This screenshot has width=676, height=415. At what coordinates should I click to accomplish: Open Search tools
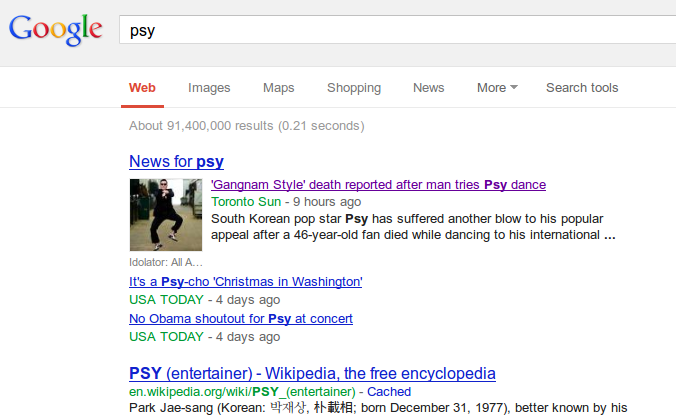tap(582, 88)
